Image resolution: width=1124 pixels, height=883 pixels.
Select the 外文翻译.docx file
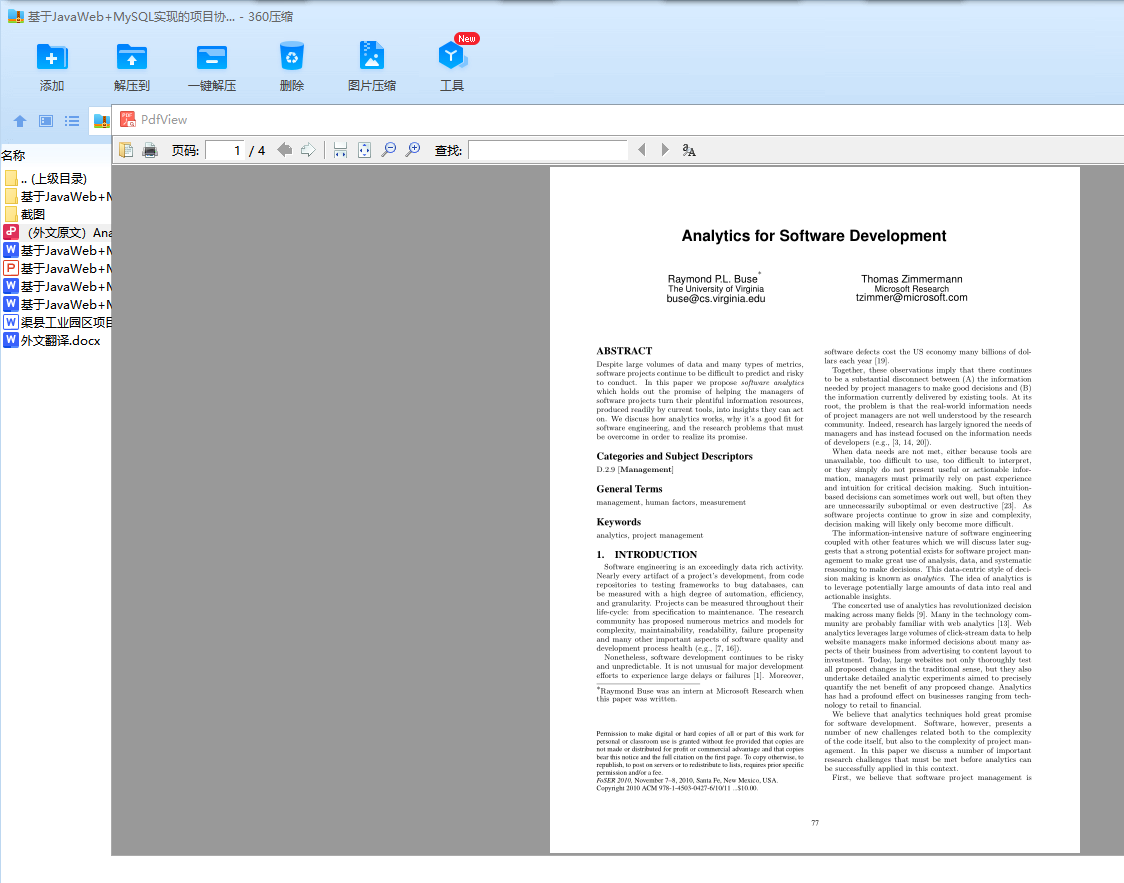point(56,340)
